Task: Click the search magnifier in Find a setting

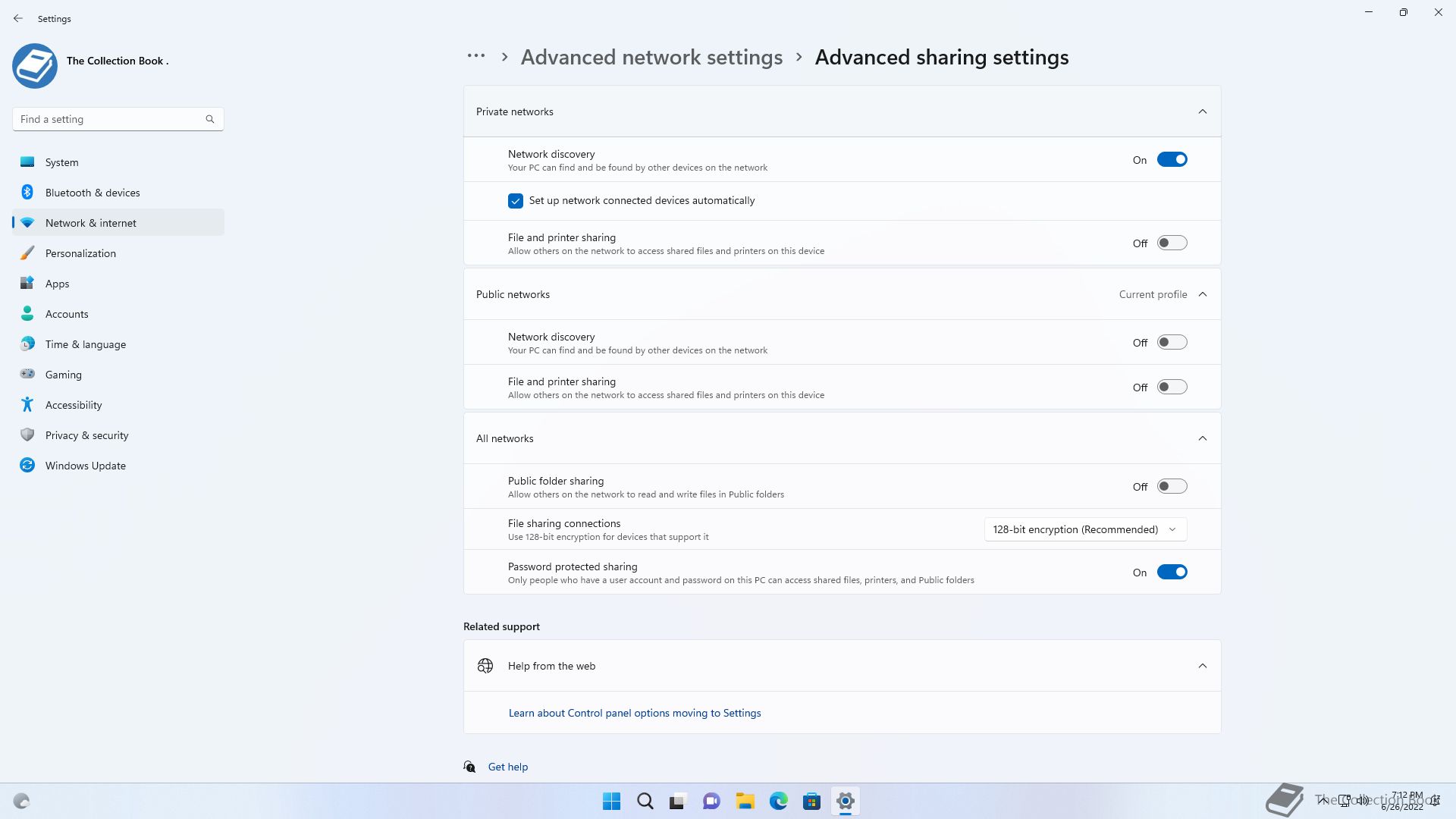Action: coord(210,119)
